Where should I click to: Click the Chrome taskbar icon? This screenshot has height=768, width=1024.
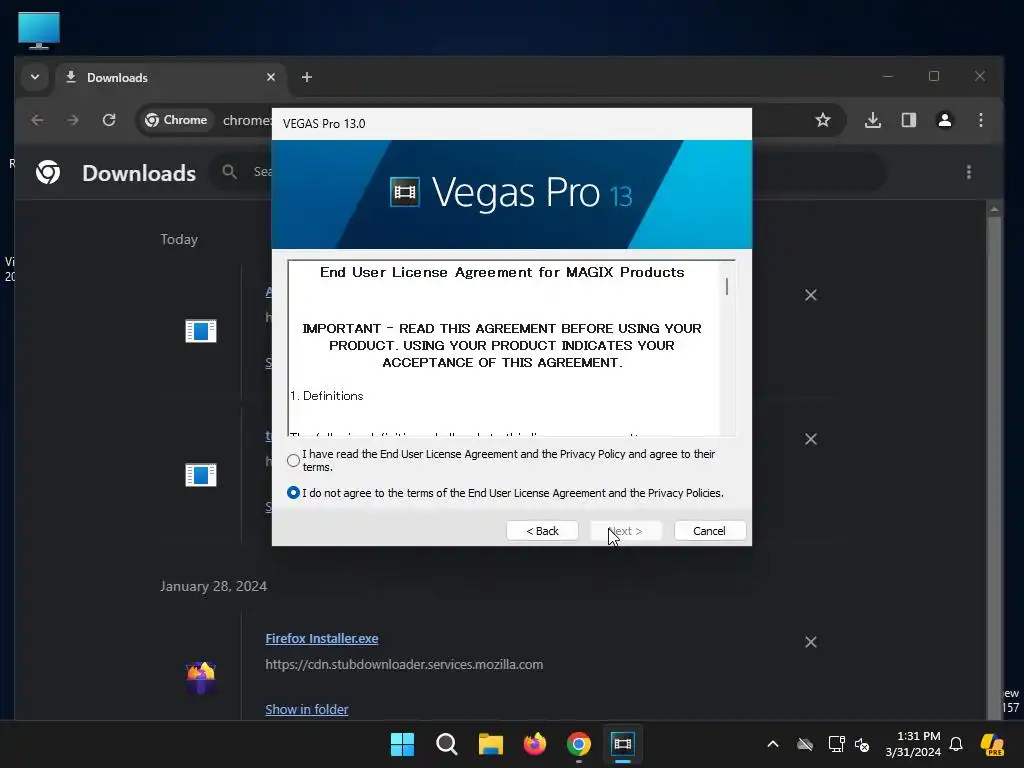[x=579, y=744]
